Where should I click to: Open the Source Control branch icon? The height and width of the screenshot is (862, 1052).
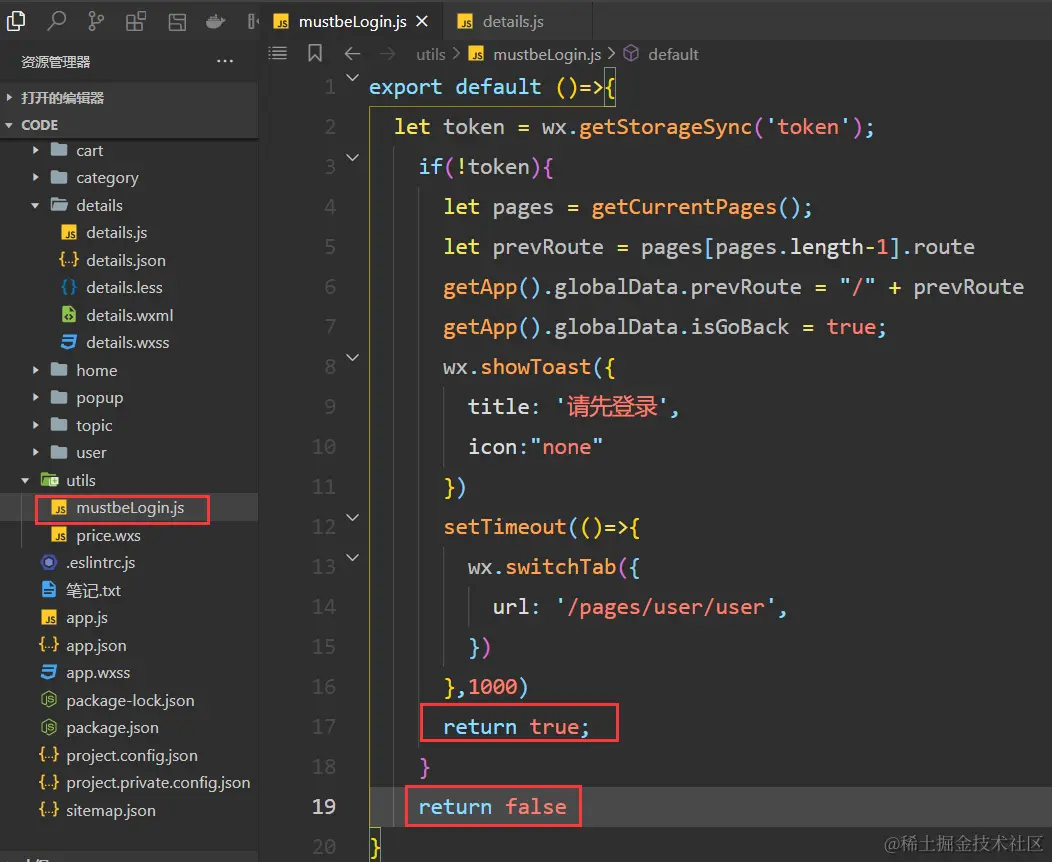click(96, 21)
